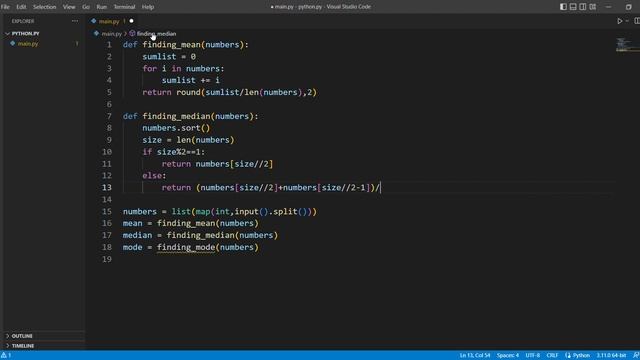Click the EXPLORER panel title
The image size is (640, 360).
click(x=23, y=21)
